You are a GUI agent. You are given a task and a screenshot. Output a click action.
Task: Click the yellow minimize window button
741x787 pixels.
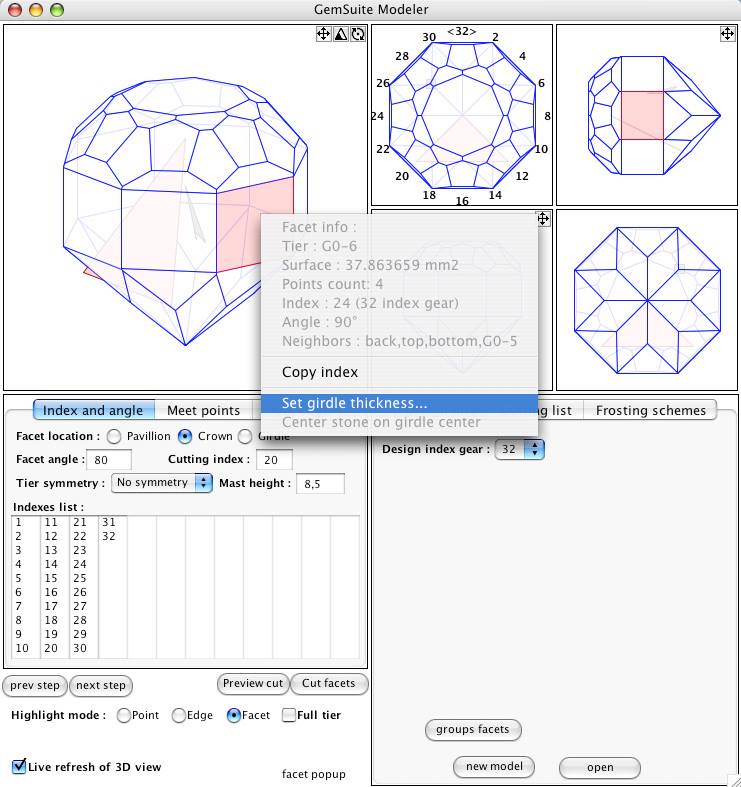point(36,10)
